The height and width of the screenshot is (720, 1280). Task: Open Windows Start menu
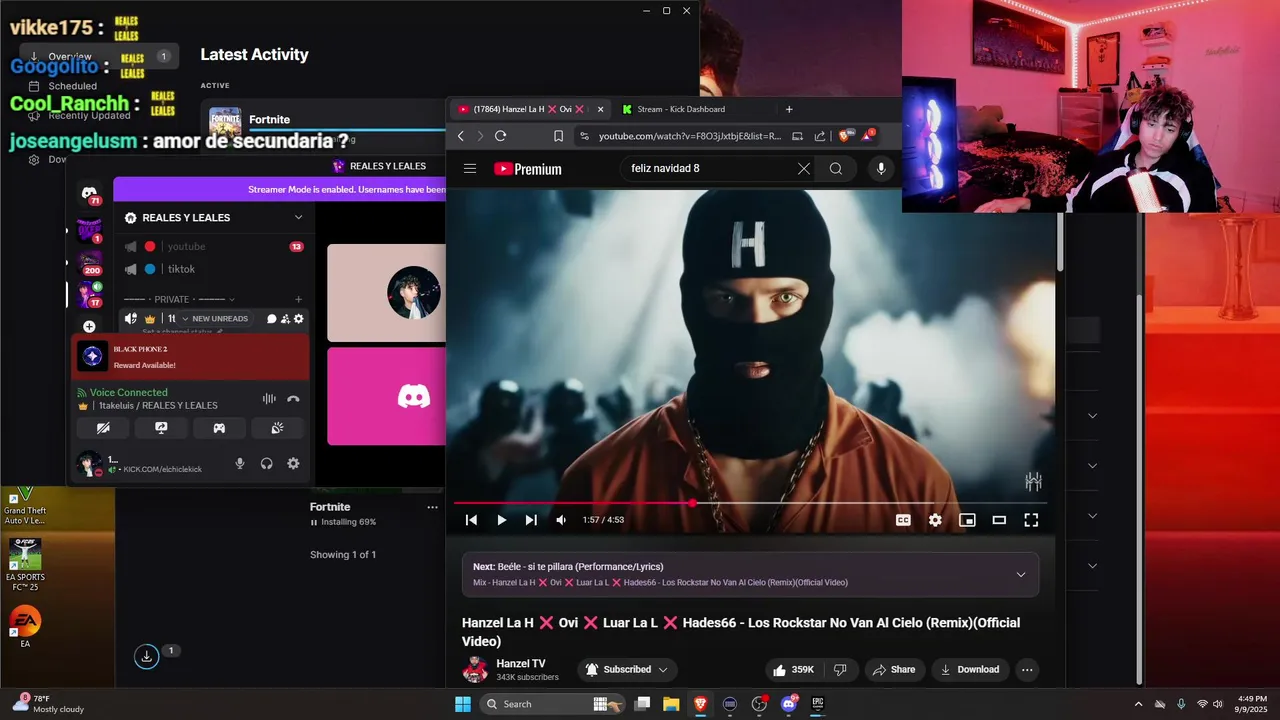tap(463, 704)
